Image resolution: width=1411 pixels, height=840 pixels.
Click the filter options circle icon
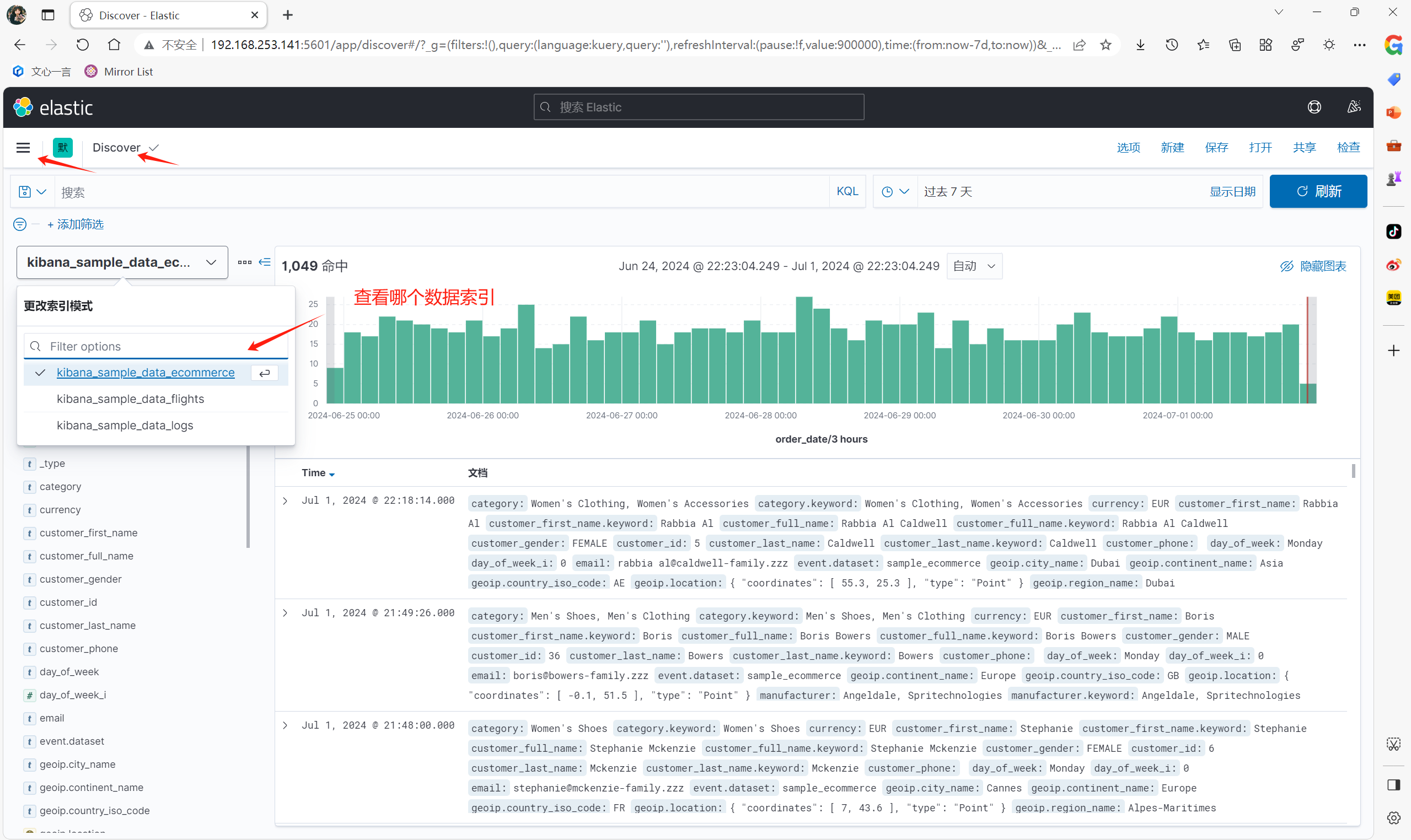(x=20, y=225)
